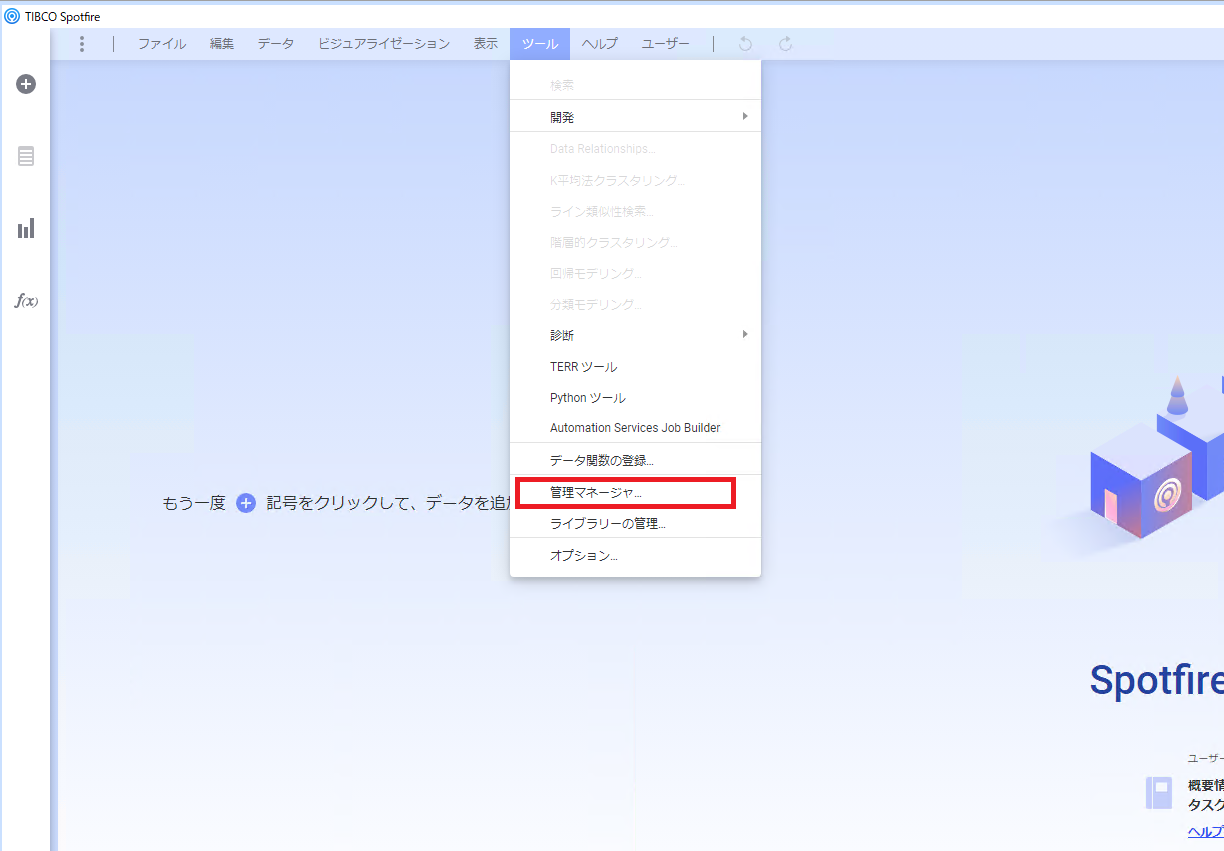
Task: Open the ヘルプ menu
Action: tap(600, 44)
